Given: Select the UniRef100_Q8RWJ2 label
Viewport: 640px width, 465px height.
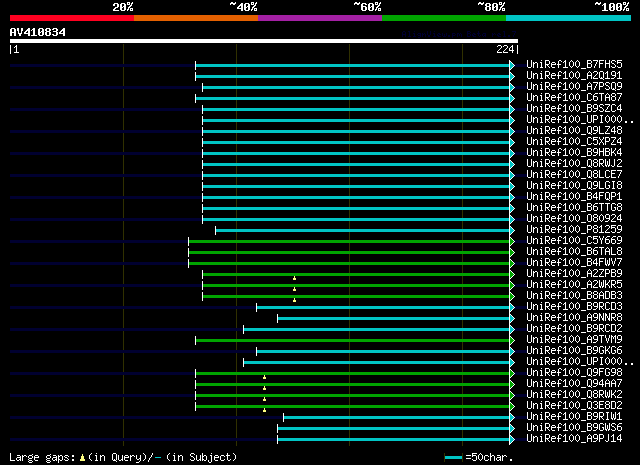Looking at the screenshot, I should (574, 164).
